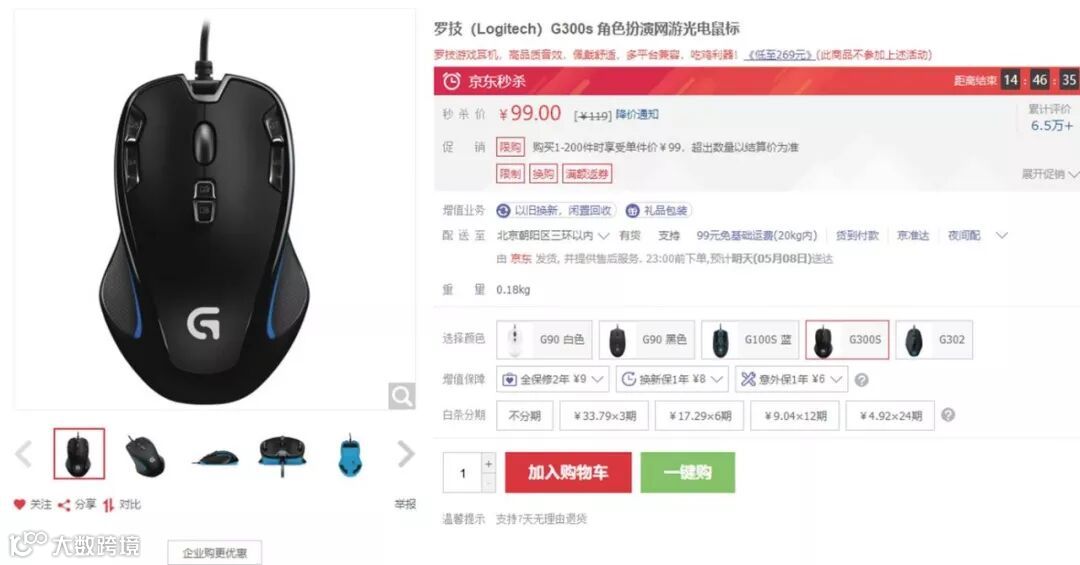This screenshot has width=1080, height=565.
Task: Expand the 展开促销 promotions section
Action: 1050,174
